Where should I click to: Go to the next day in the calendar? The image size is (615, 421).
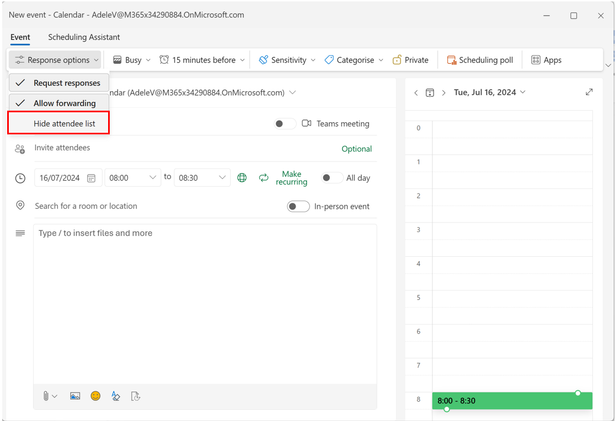pyautogui.click(x=444, y=93)
